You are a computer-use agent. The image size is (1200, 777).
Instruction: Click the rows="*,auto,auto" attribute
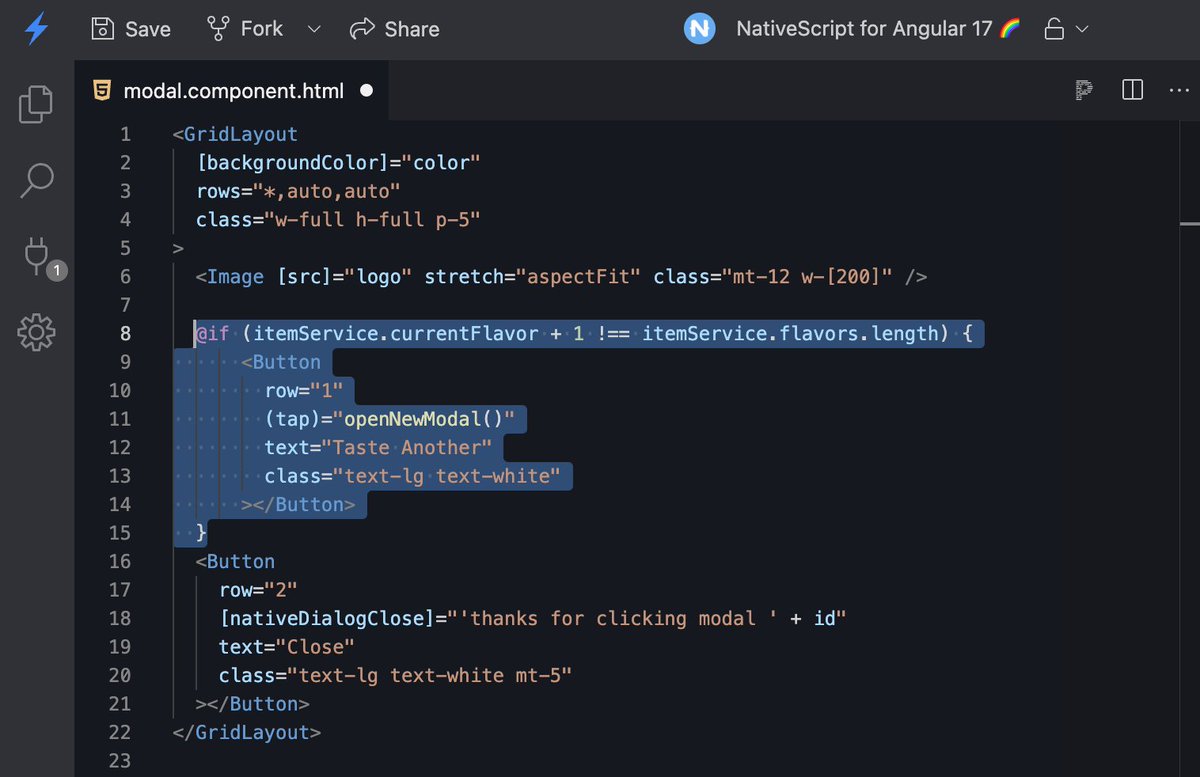click(298, 191)
